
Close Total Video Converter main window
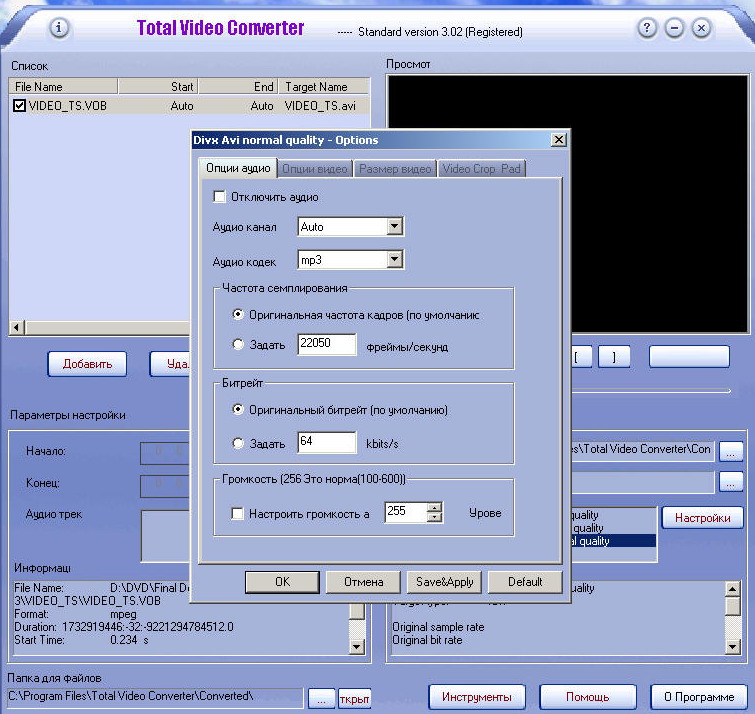[702, 28]
